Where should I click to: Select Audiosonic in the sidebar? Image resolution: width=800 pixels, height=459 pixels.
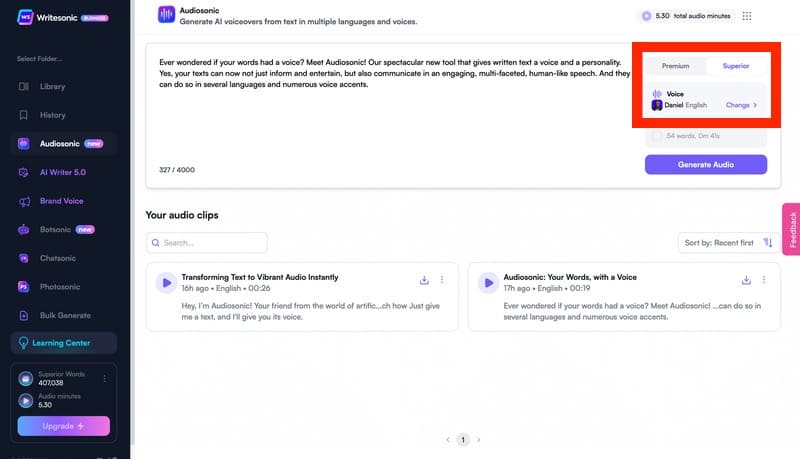tap(64, 144)
